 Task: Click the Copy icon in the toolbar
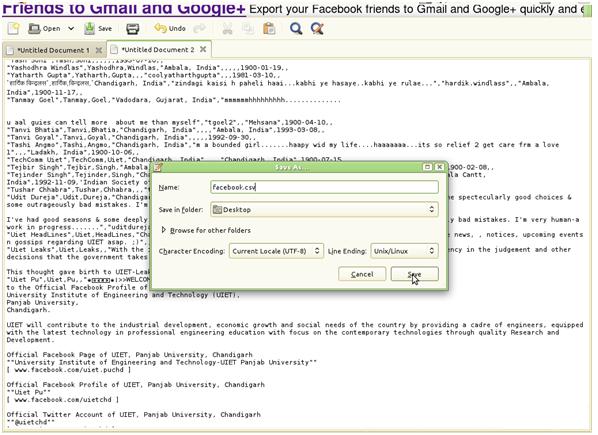pyautogui.click(x=248, y=29)
